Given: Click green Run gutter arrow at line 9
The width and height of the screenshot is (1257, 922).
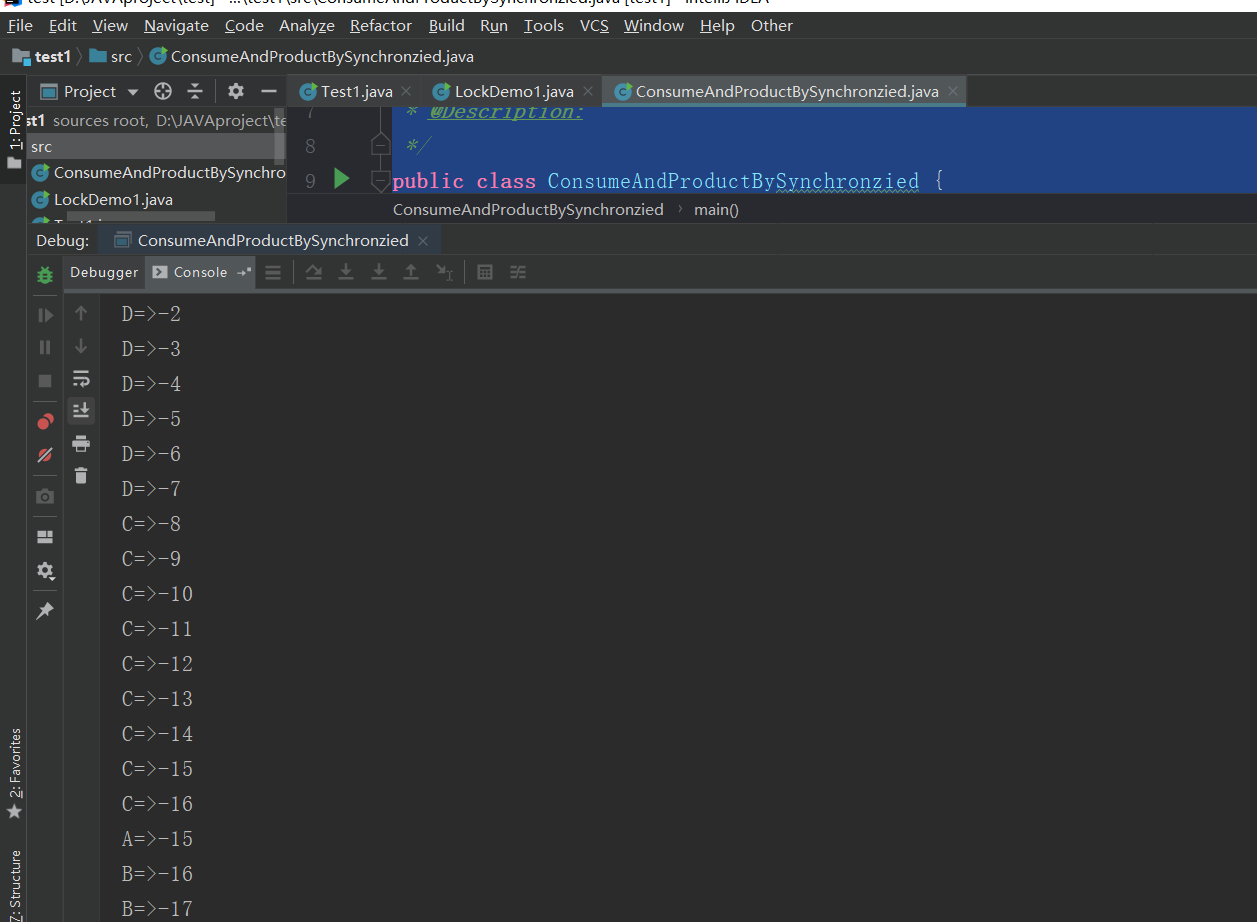Looking at the screenshot, I should point(342,179).
